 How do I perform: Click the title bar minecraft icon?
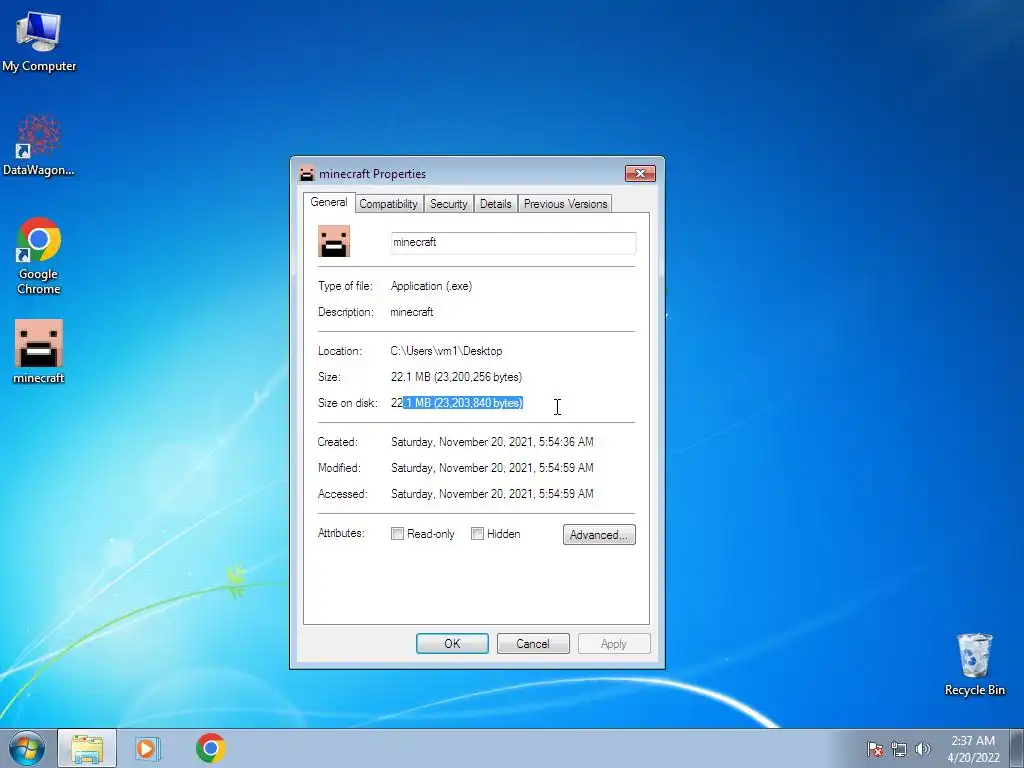tap(307, 174)
